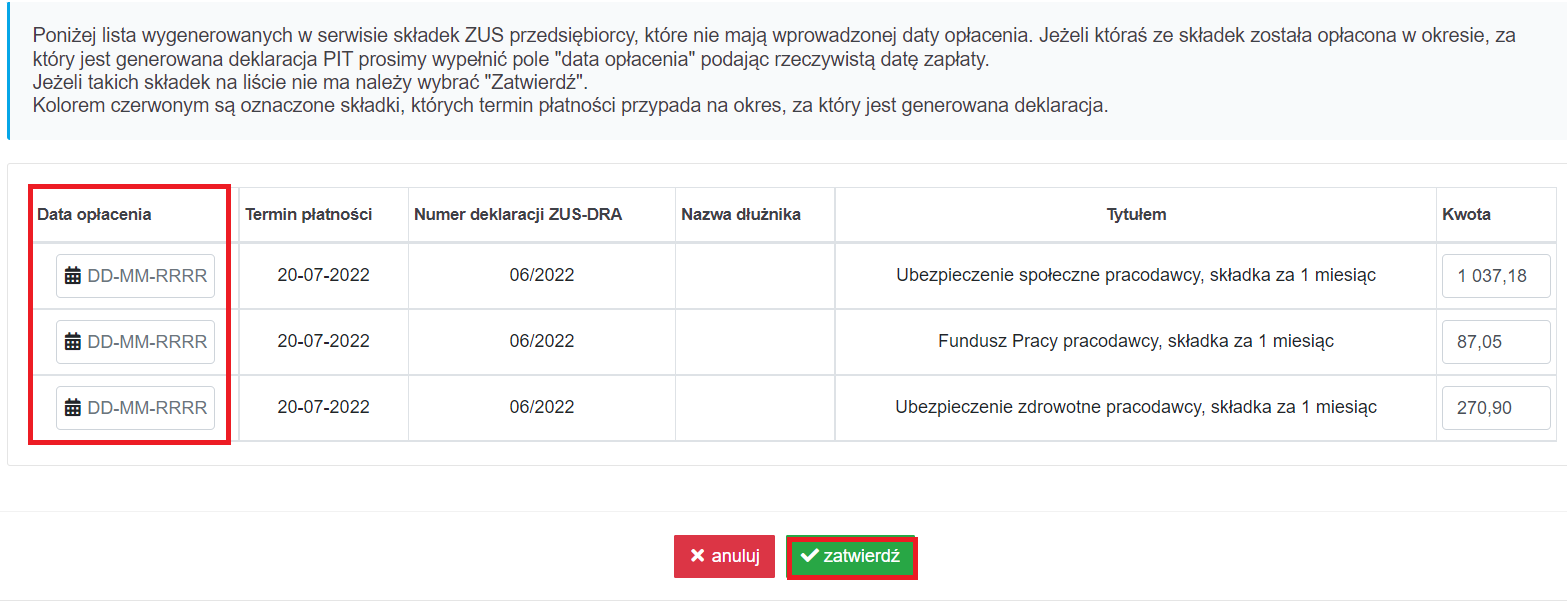The height and width of the screenshot is (601, 1567).
Task: Click Numer deklaracji ZUS-DRA column header
Action: pos(518,215)
